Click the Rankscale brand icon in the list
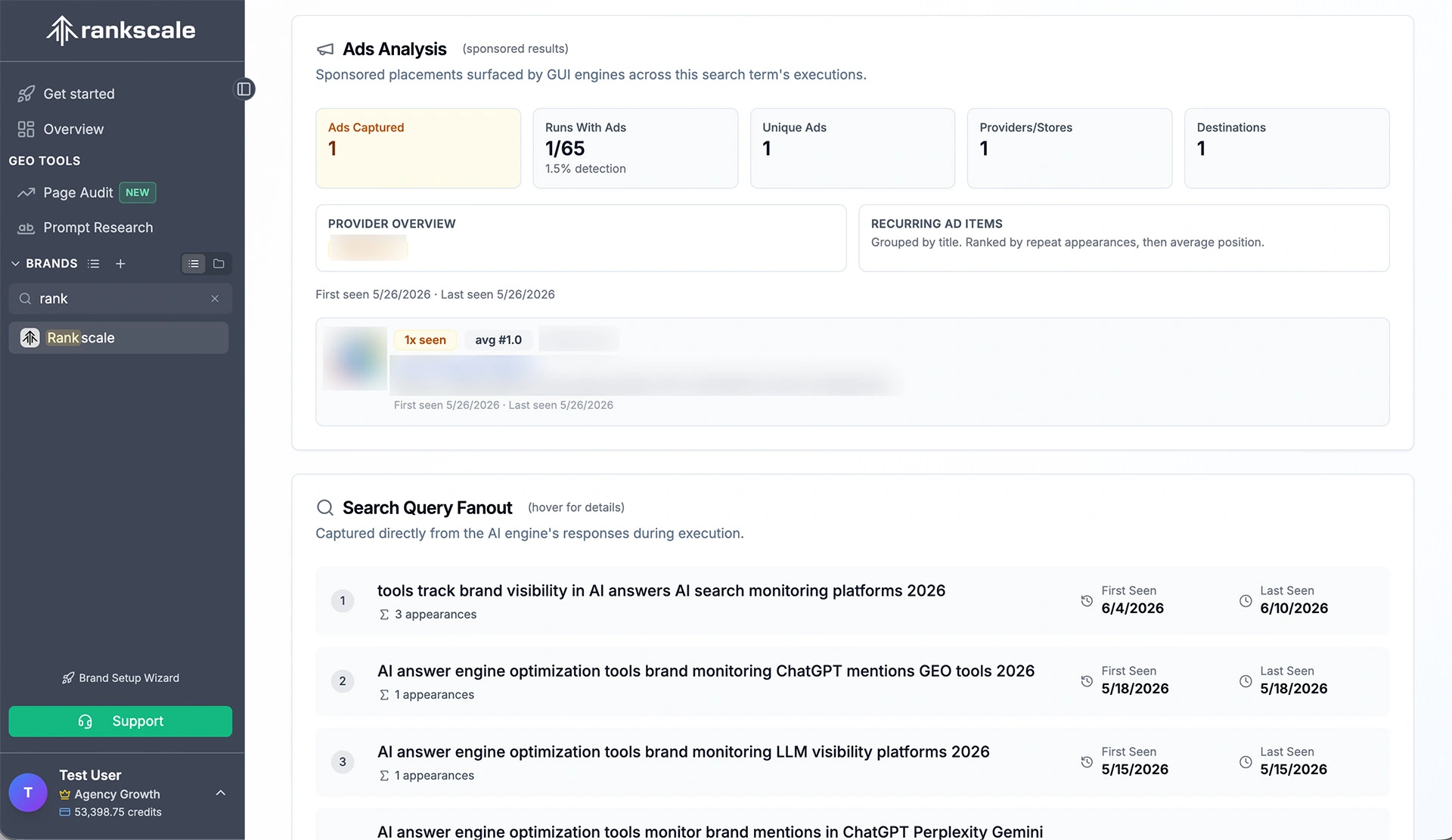Viewport: 1452px width, 840px height. [x=30, y=338]
